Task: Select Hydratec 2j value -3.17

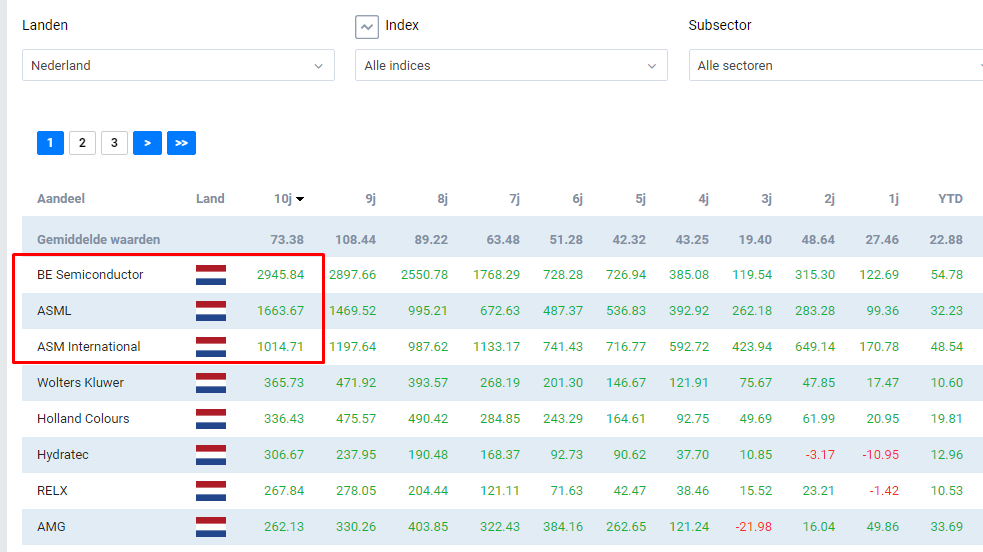Action: tap(820, 455)
